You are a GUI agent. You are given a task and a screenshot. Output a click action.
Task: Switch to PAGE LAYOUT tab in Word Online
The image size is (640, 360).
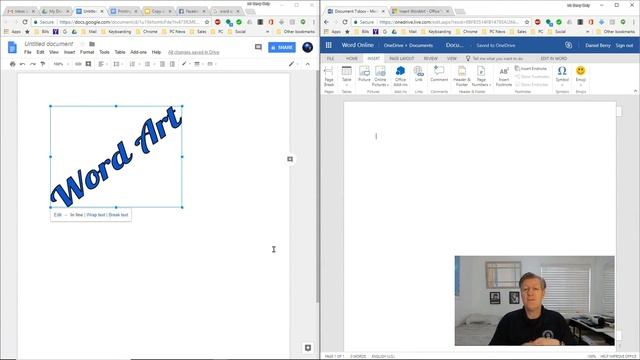tap(402, 59)
